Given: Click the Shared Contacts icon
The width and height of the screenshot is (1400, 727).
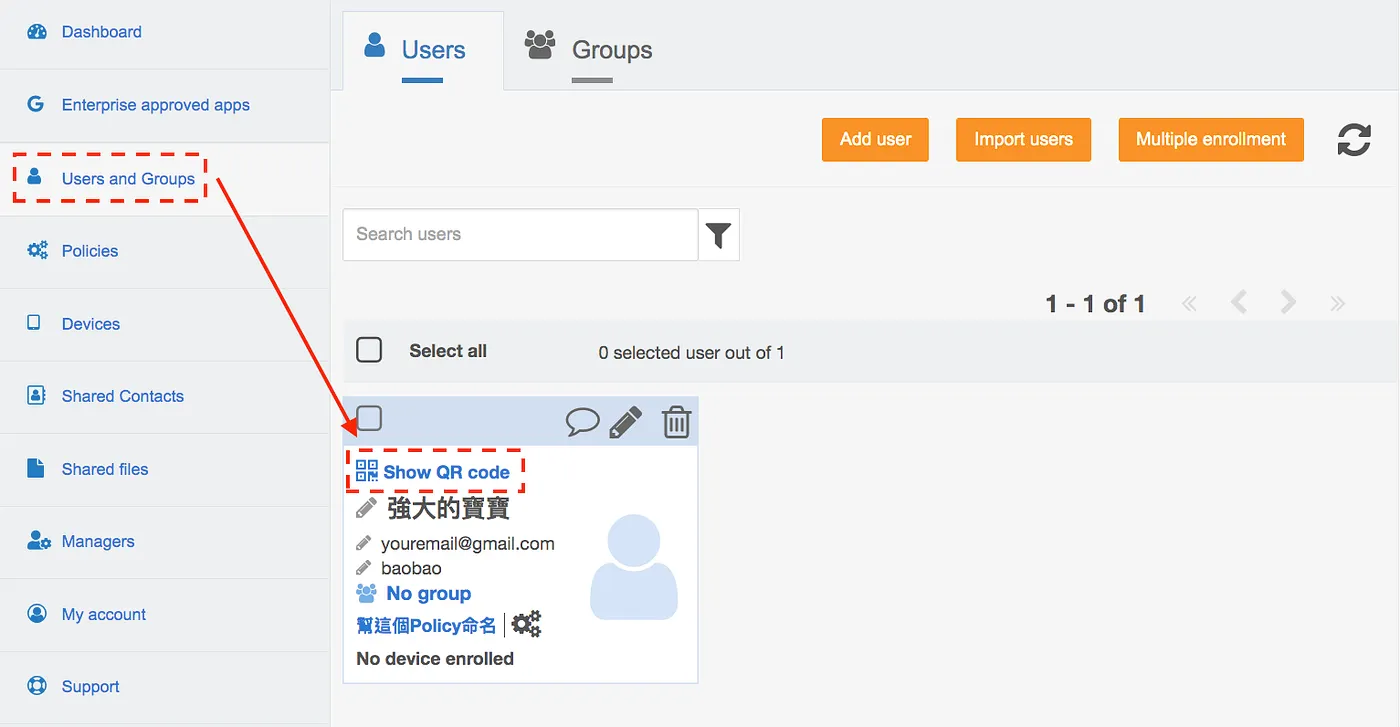Looking at the screenshot, I should 37,395.
